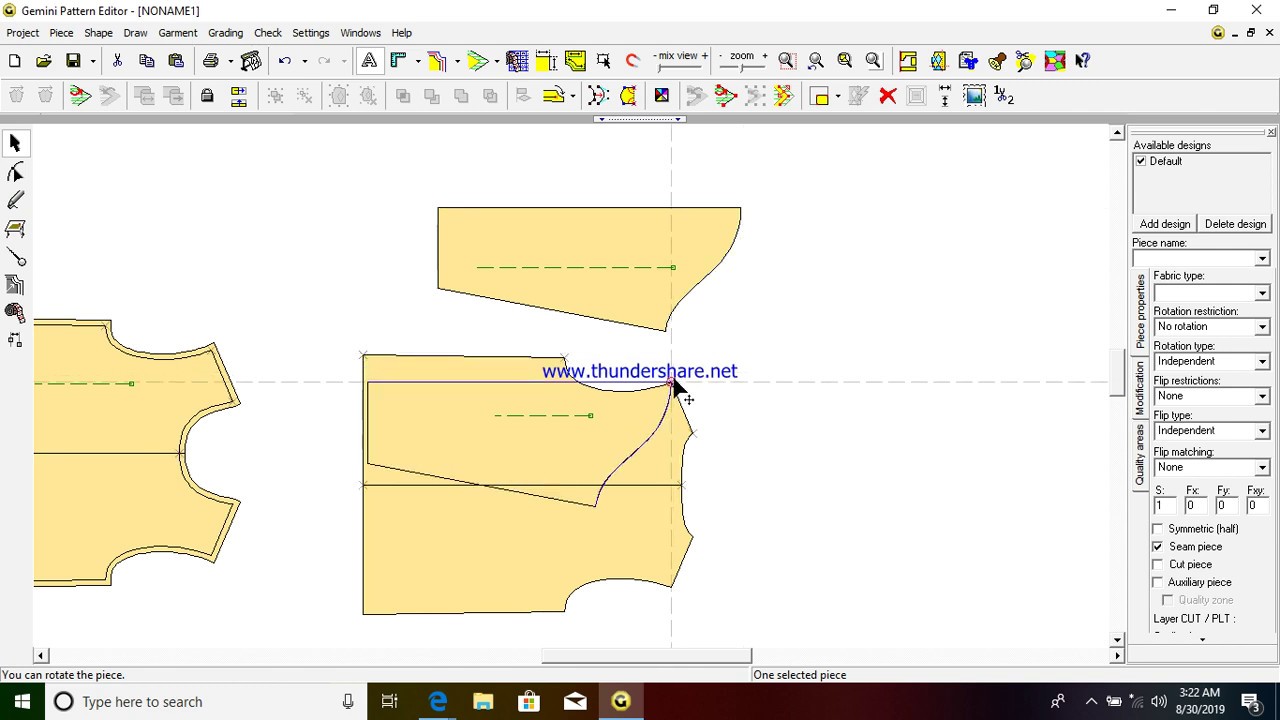Click the Fxy value input field
The height and width of the screenshot is (720, 1280).
pyautogui.click(x=1256, y=506)
